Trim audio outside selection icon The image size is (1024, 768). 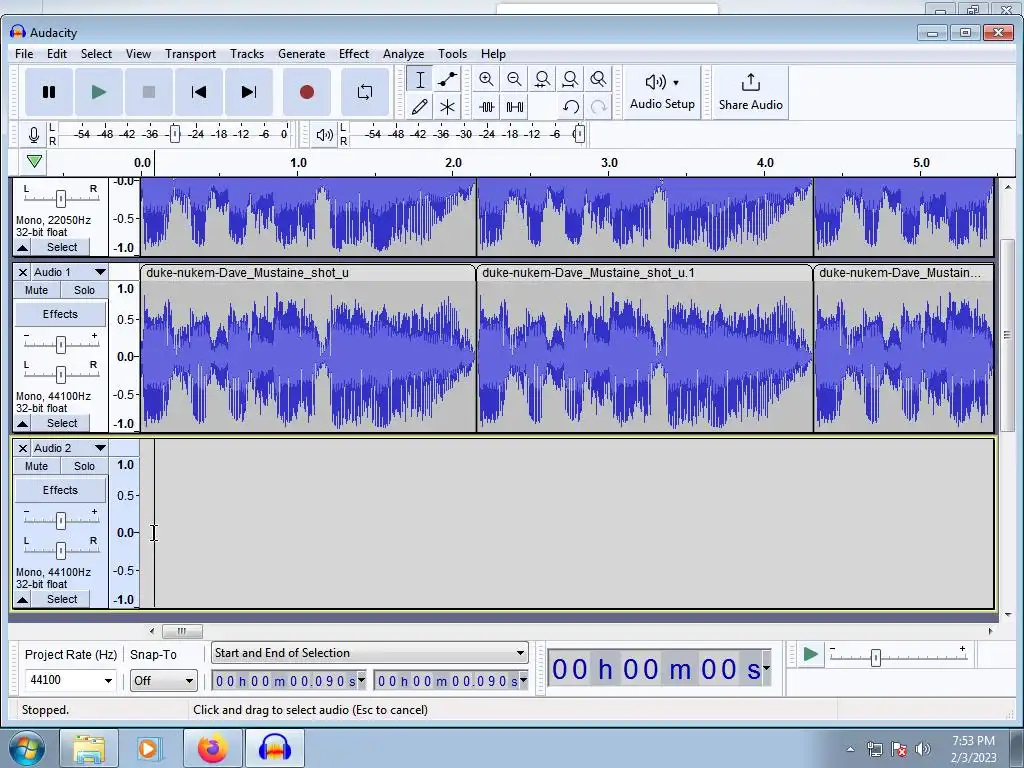tap(487, 106)
